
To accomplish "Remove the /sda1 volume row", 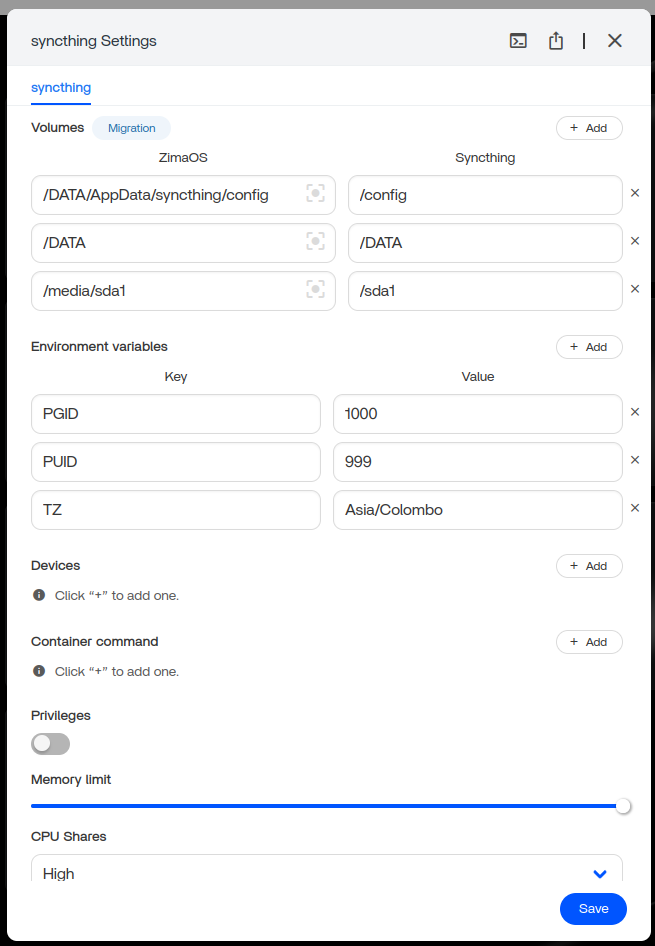I will coord(635,289).
